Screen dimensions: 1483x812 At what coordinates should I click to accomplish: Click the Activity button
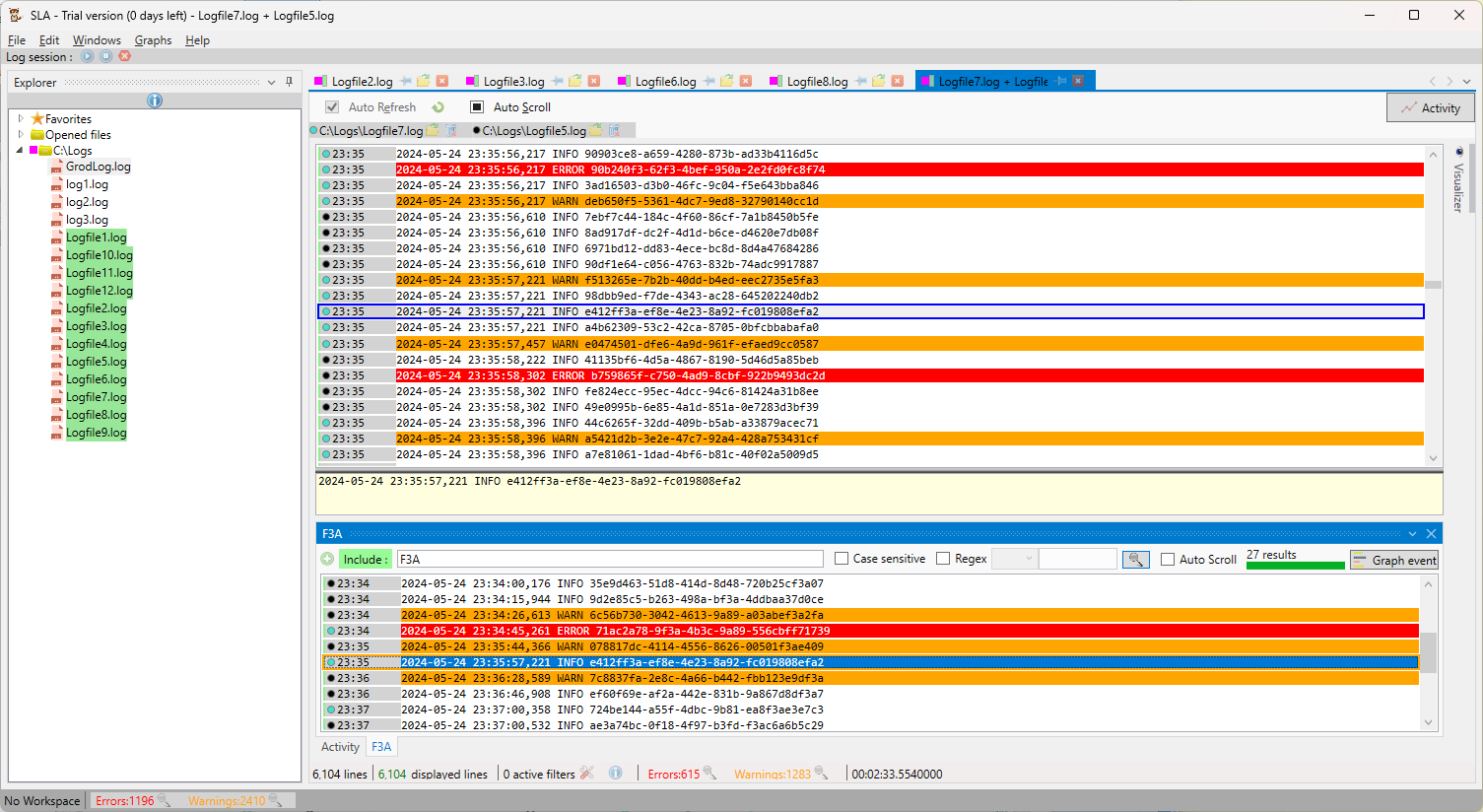(x=1430, y=108)
